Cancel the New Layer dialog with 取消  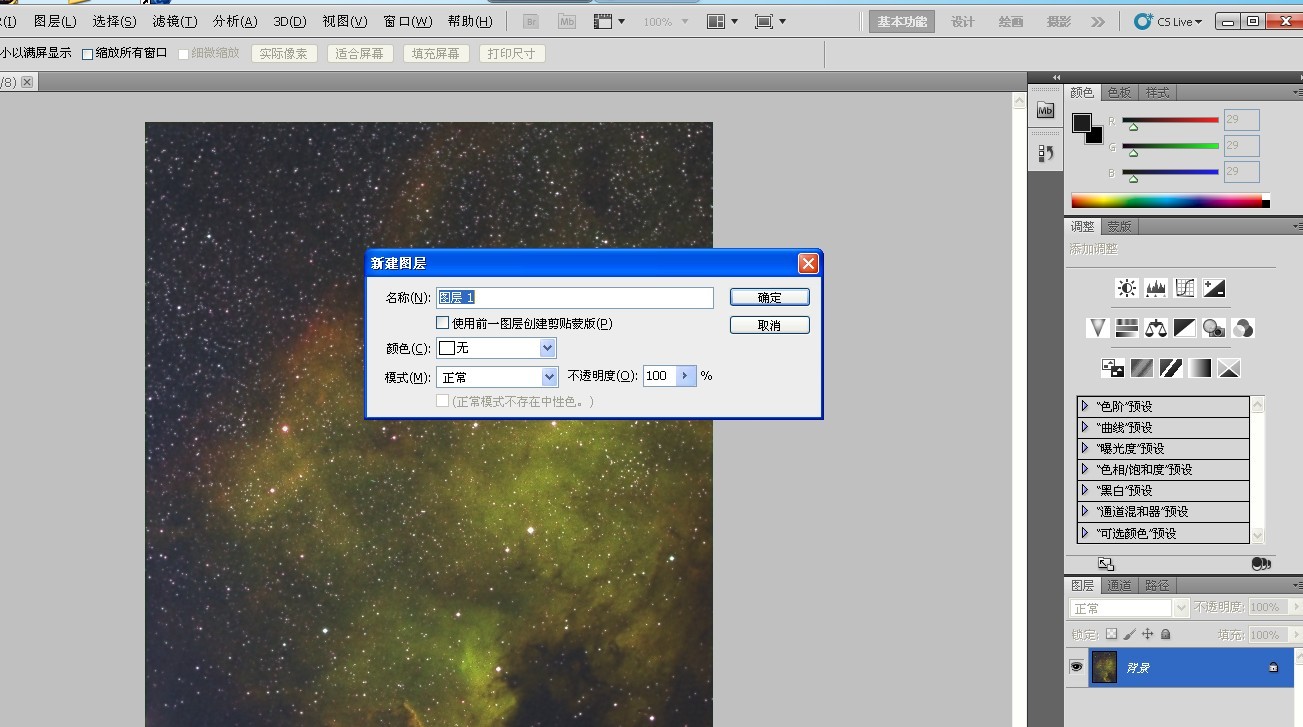770,325
